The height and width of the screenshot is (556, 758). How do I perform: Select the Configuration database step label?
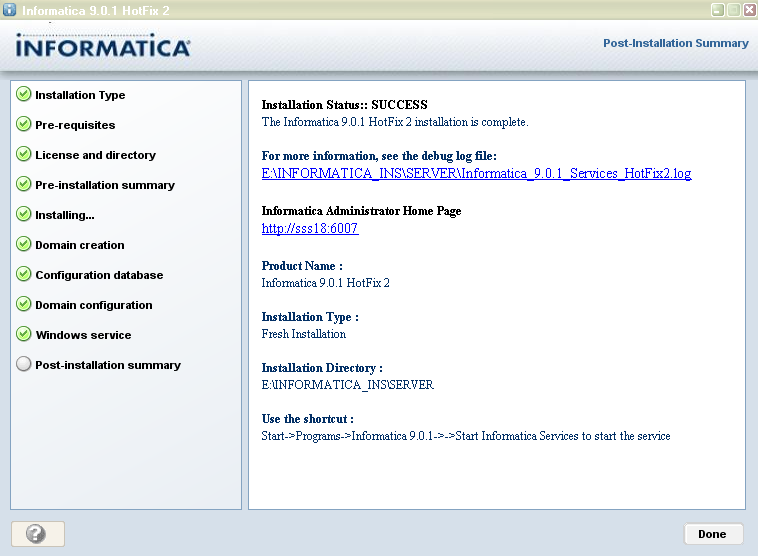click(99, 275)
